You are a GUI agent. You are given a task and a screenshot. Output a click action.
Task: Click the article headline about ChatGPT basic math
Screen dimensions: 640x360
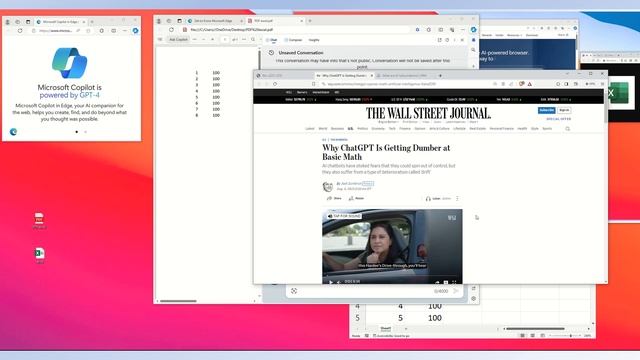point(386,152)
